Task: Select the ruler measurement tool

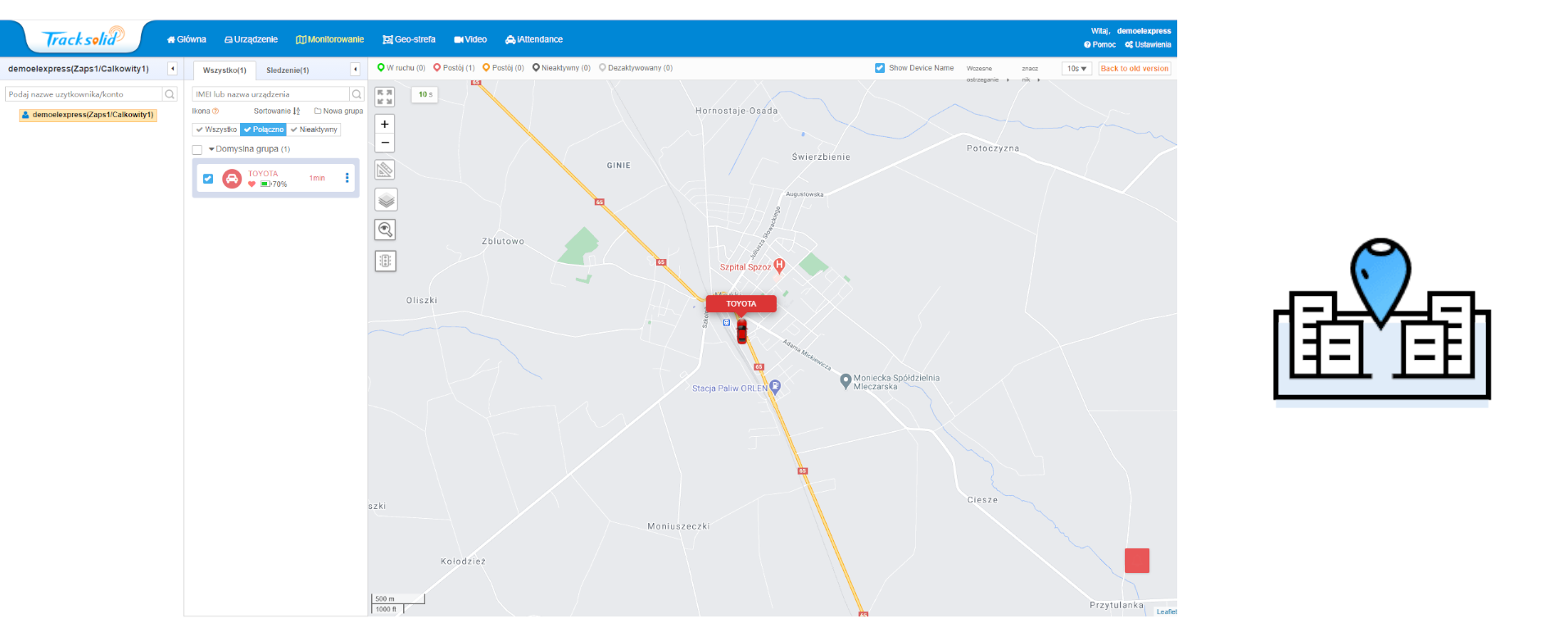Action: click(385, 170)
